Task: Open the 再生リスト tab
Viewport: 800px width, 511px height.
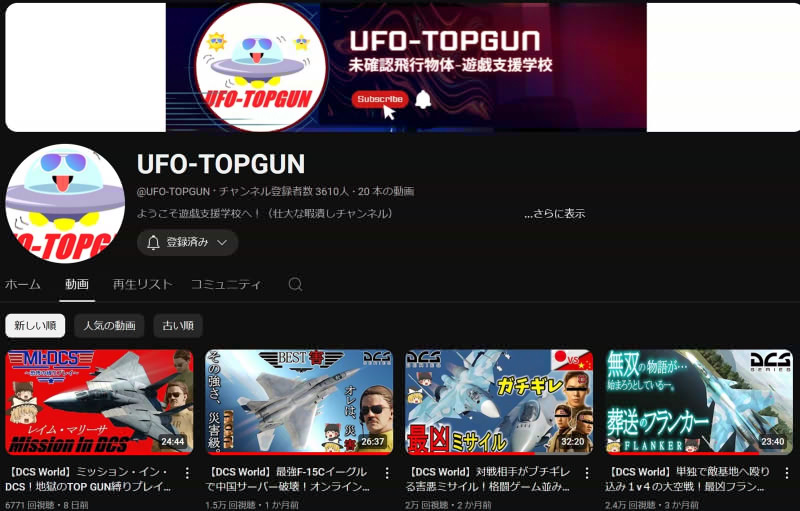Action: (142, 284)
